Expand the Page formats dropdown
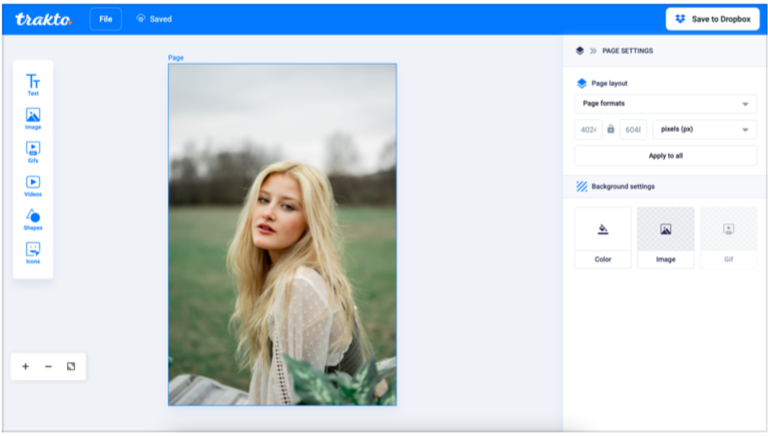768x436 pixels. (x=665, y=104)
